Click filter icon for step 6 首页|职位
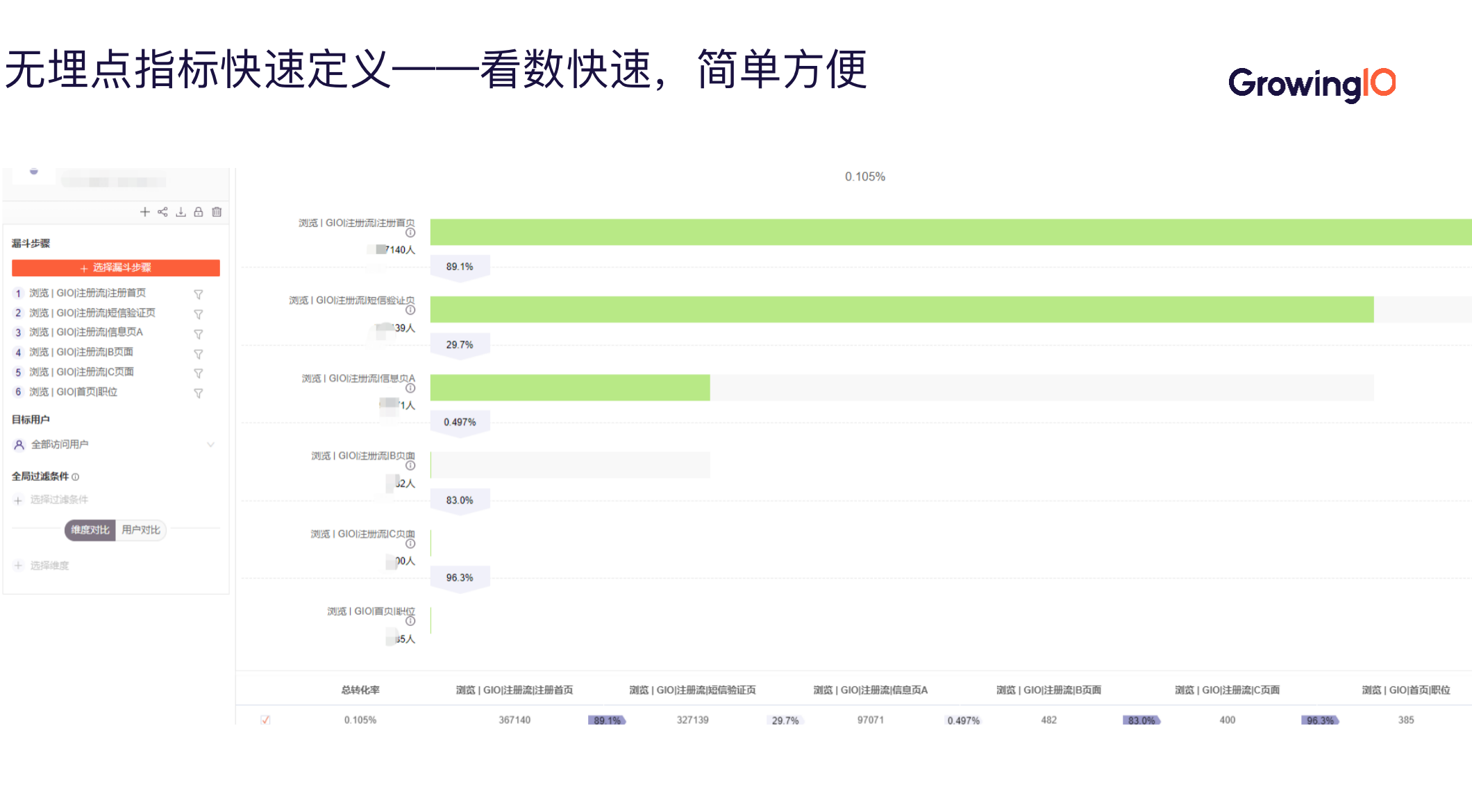 pyautogui.click(x=199, y=394)
